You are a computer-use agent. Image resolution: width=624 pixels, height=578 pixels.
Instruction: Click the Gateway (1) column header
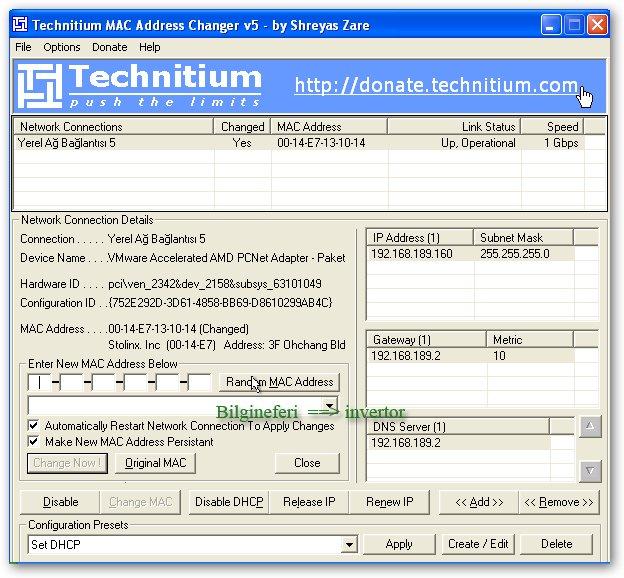[426, 340]
